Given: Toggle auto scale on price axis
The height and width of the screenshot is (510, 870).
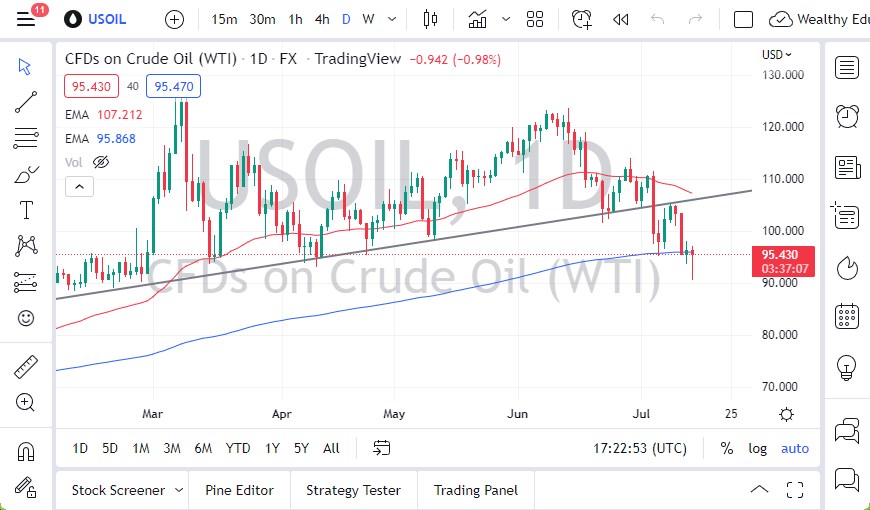Looking at the screenshot, I should coord(795,448).
